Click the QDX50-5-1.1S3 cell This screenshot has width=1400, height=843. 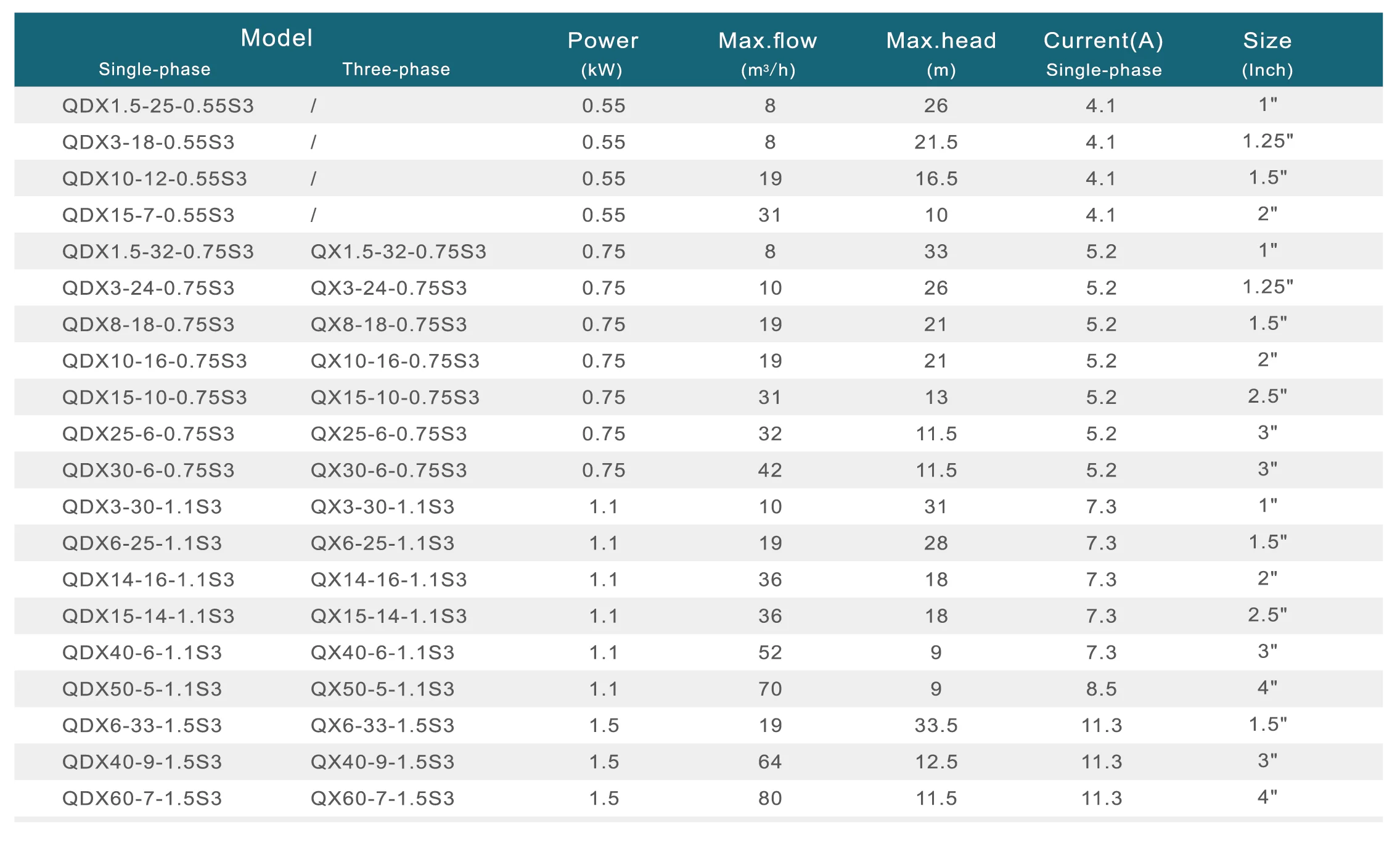point(142,689)
